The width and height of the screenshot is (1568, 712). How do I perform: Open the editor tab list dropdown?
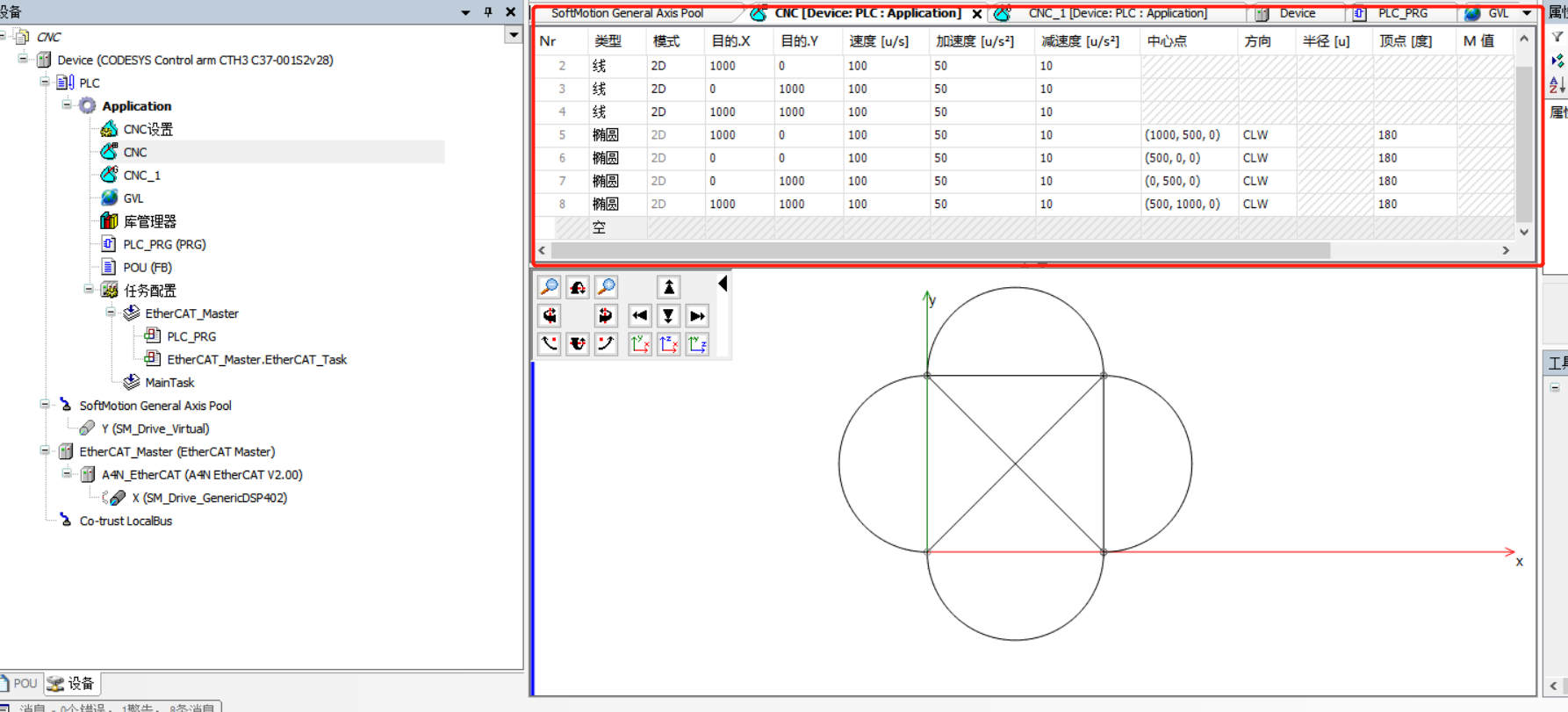[1527, 13]
